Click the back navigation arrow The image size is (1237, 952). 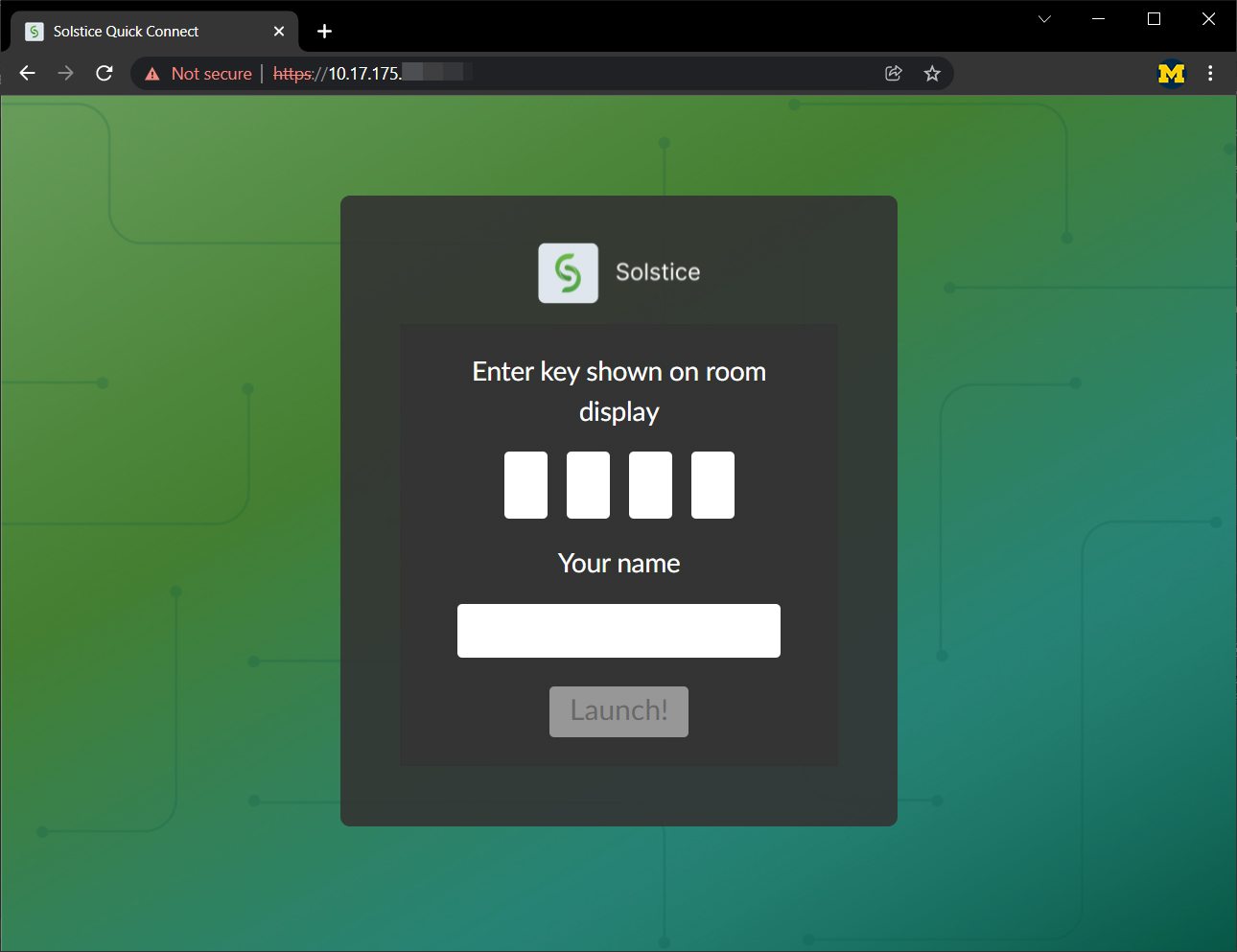coord(28,74)
